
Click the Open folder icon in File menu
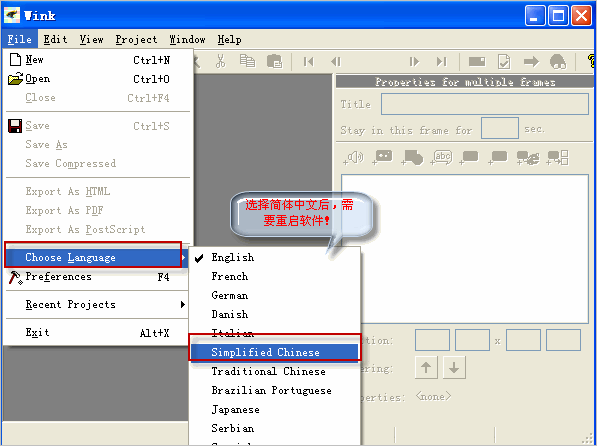[15, 79]
